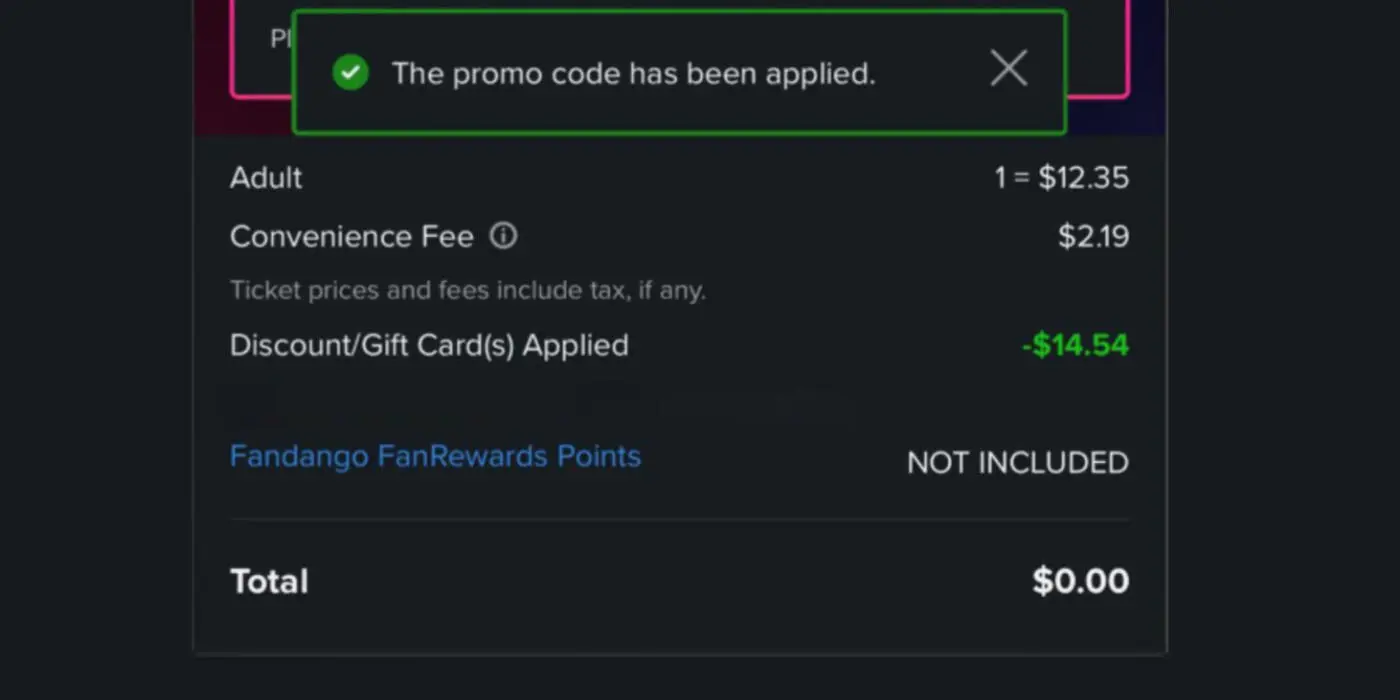This screenshot has width=1400, height=700.
Task: Click the $0.00 total amount
Action: (1080, 581)
